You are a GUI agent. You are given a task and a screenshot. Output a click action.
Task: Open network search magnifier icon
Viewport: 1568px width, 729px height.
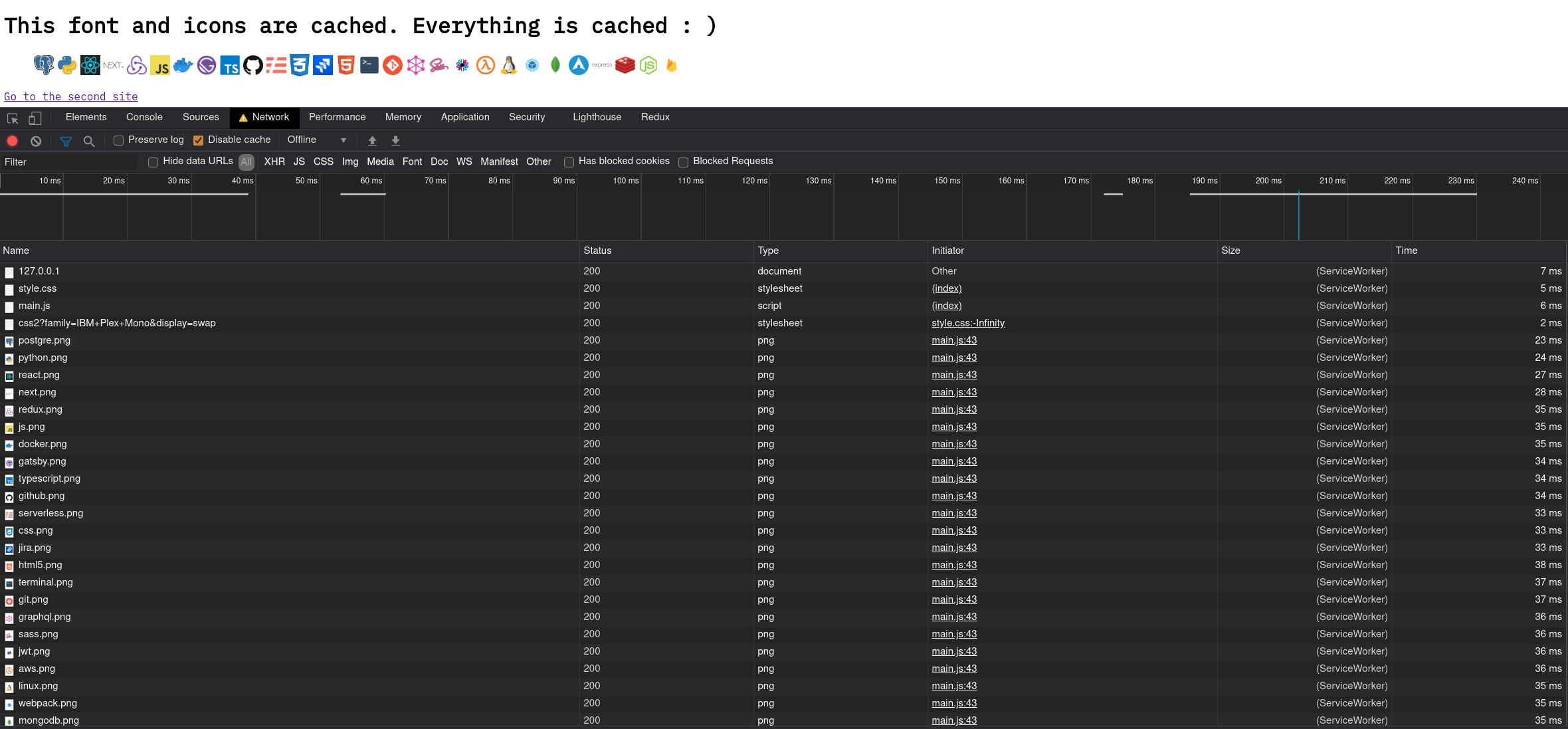tap(89, 140)
